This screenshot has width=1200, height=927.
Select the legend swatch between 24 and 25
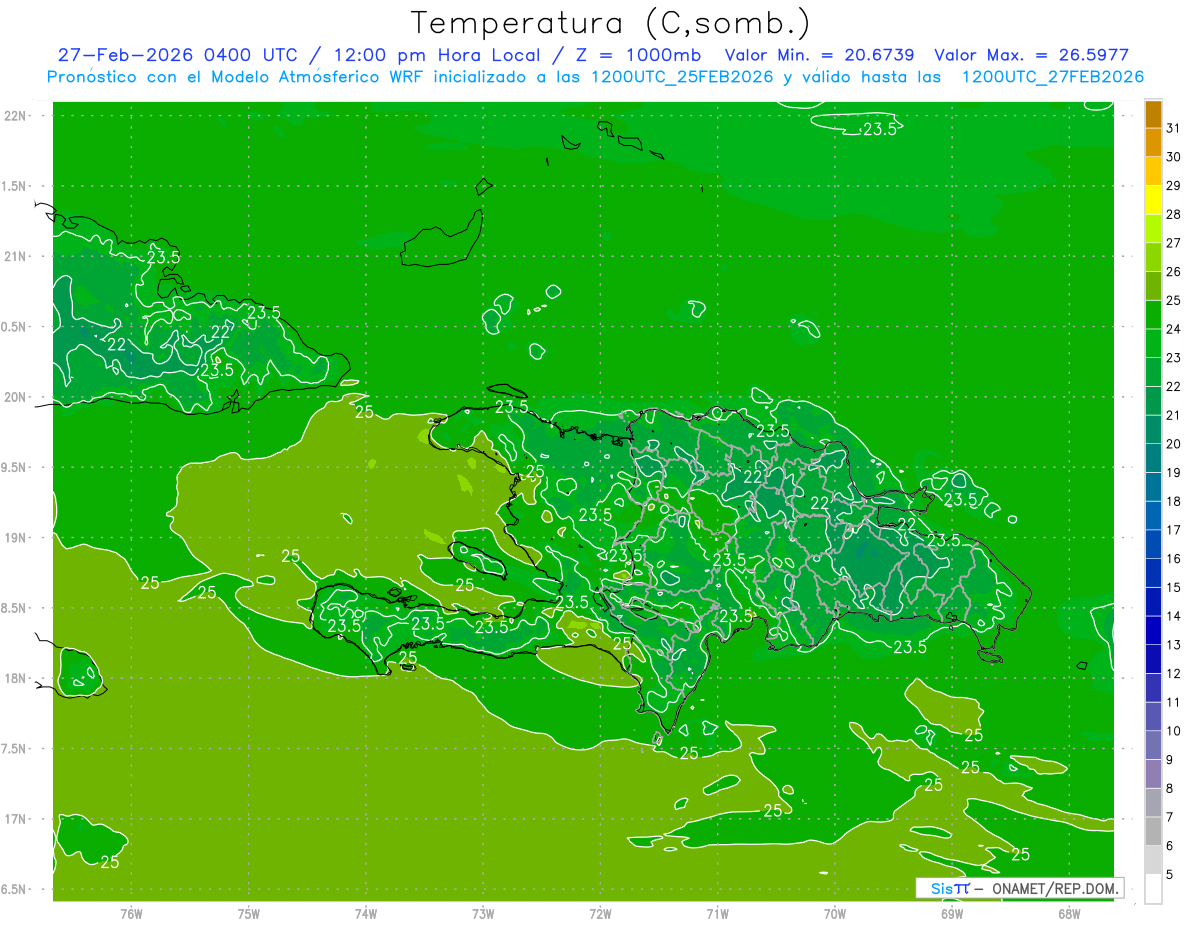[1154, 315]
